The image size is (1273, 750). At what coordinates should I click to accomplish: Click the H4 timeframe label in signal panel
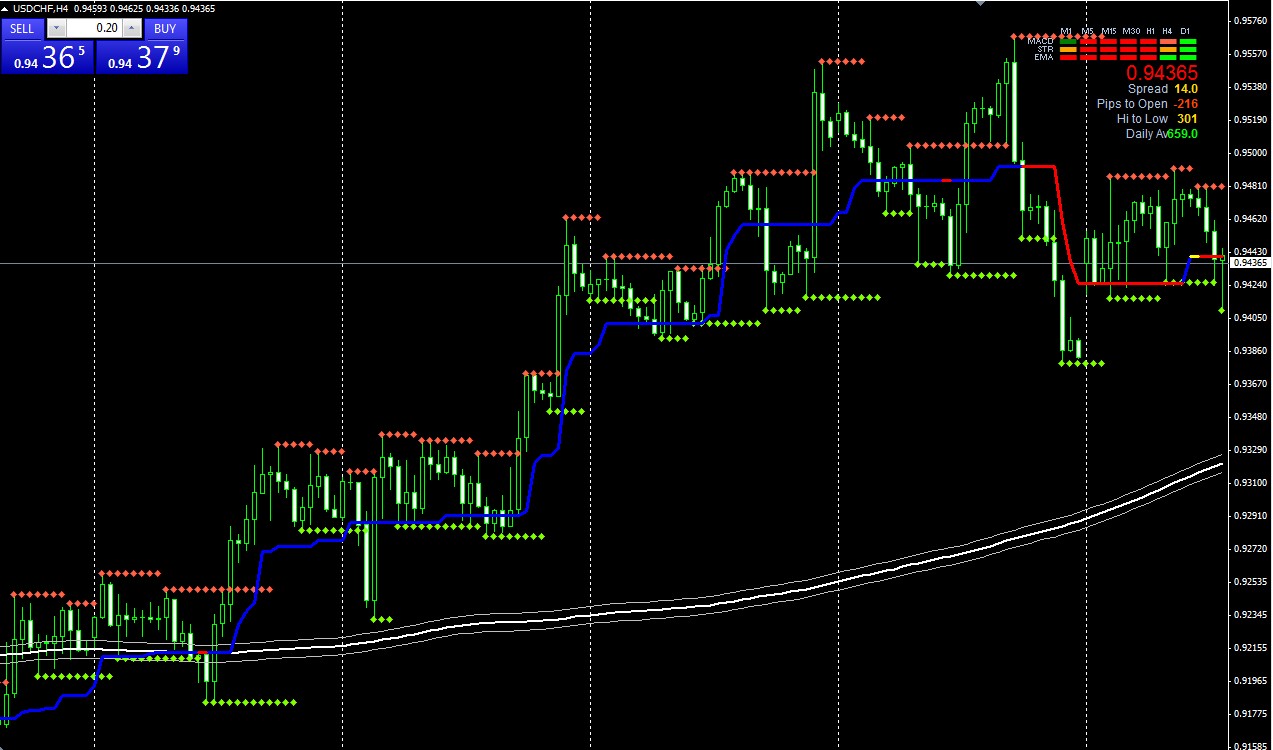[1167, 31]
